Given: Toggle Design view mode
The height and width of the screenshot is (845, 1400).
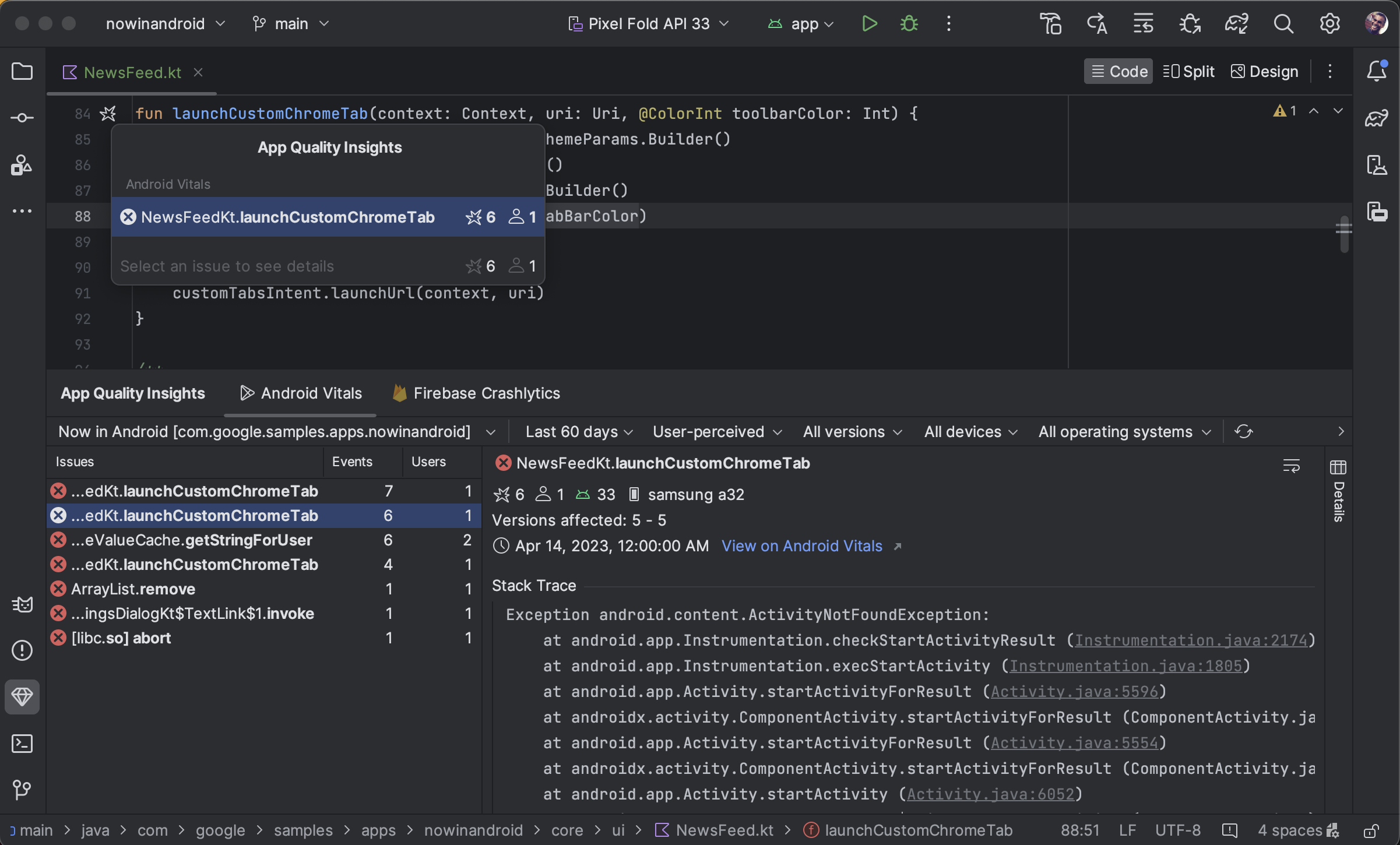Looking at the screenshot, I should [1264, 71].
